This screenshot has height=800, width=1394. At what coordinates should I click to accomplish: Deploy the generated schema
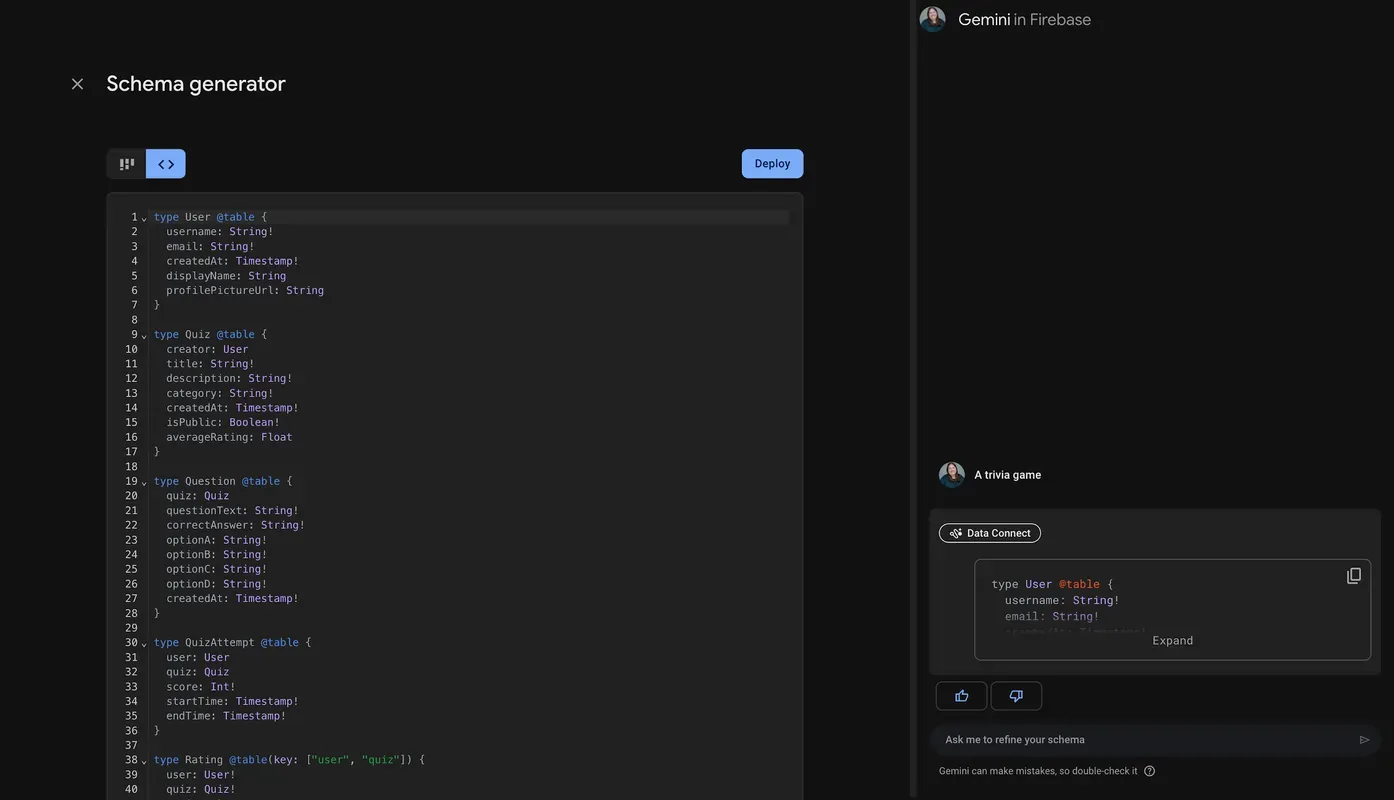(772, 164)
